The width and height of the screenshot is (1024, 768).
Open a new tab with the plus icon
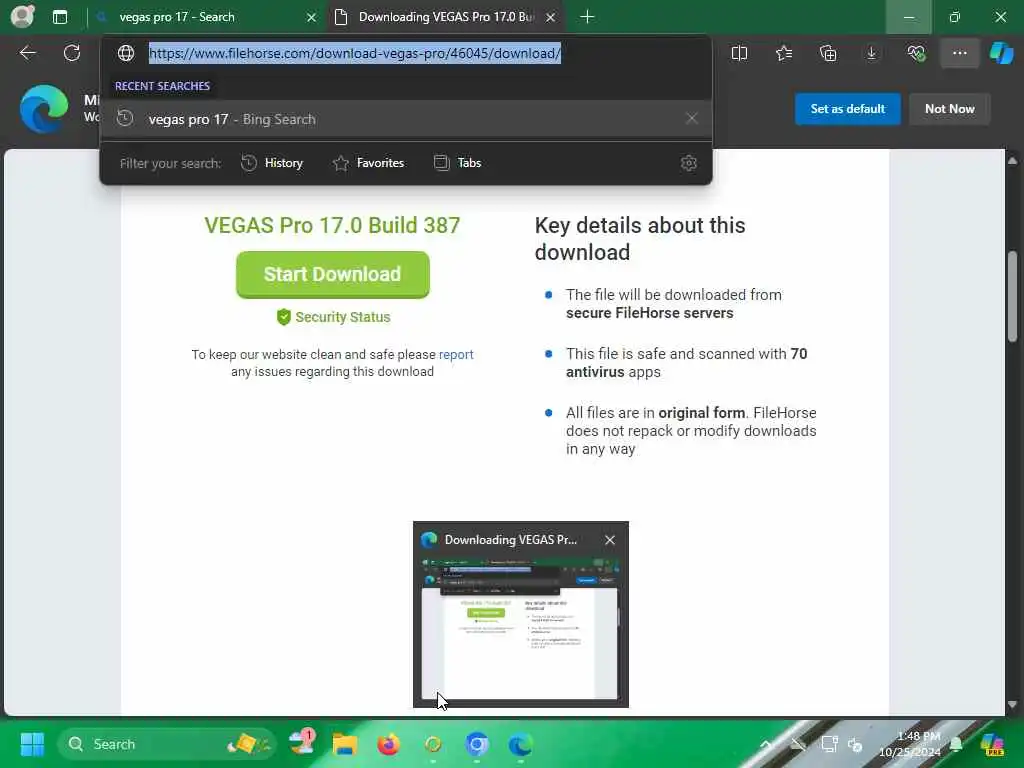[x=587, y=17]
